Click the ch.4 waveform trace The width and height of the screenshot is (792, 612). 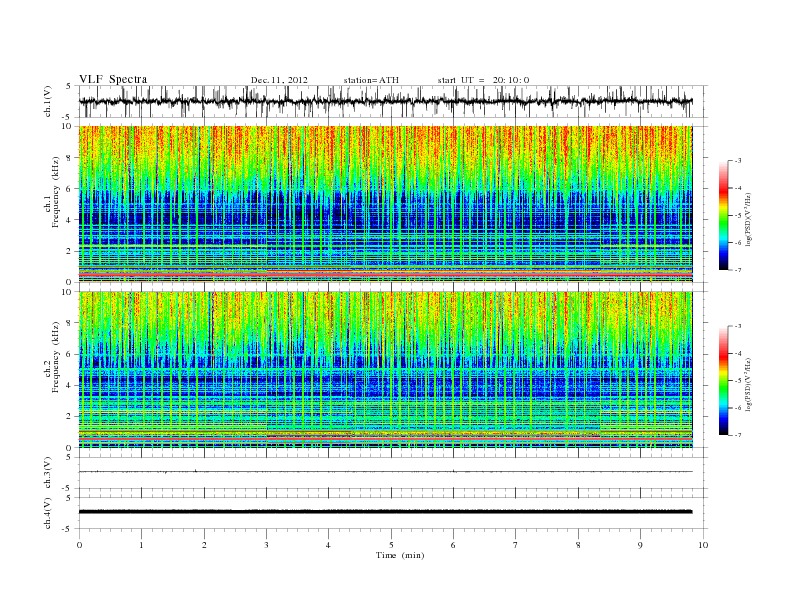[385, 512]
